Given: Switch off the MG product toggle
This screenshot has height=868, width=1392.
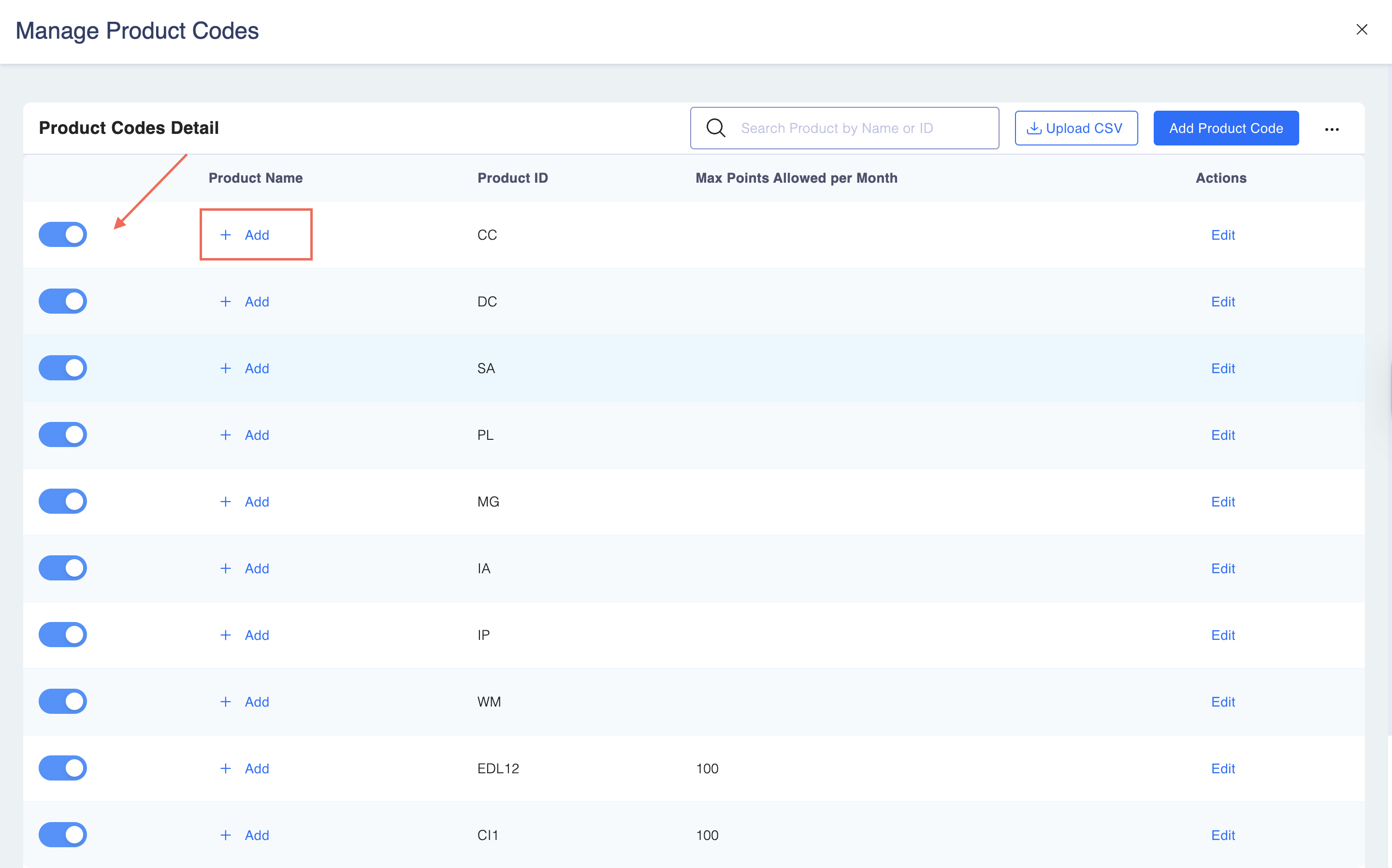Looking at the screenshot, I should click(62, 501).
